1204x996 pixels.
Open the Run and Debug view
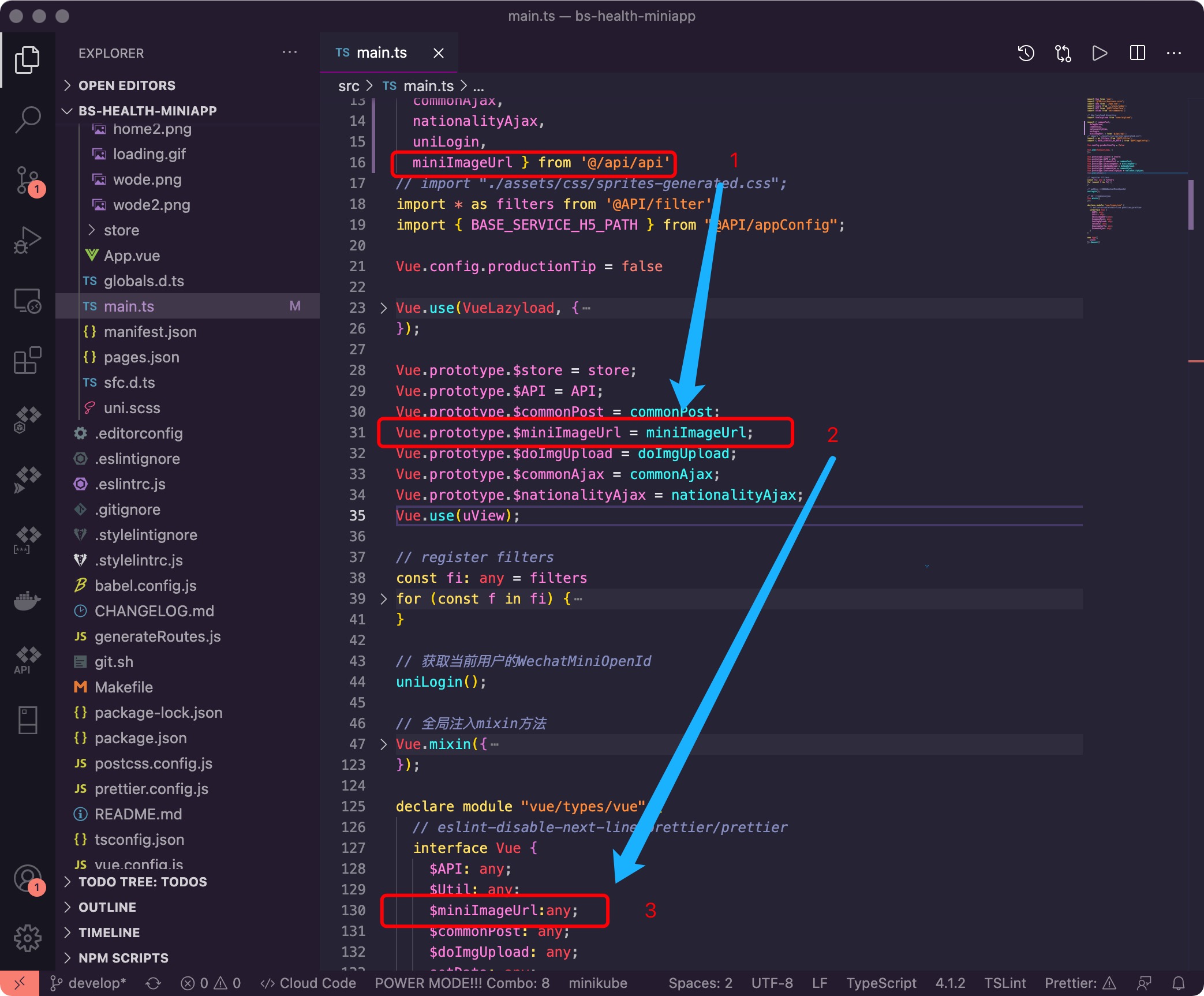coord(27,240)
